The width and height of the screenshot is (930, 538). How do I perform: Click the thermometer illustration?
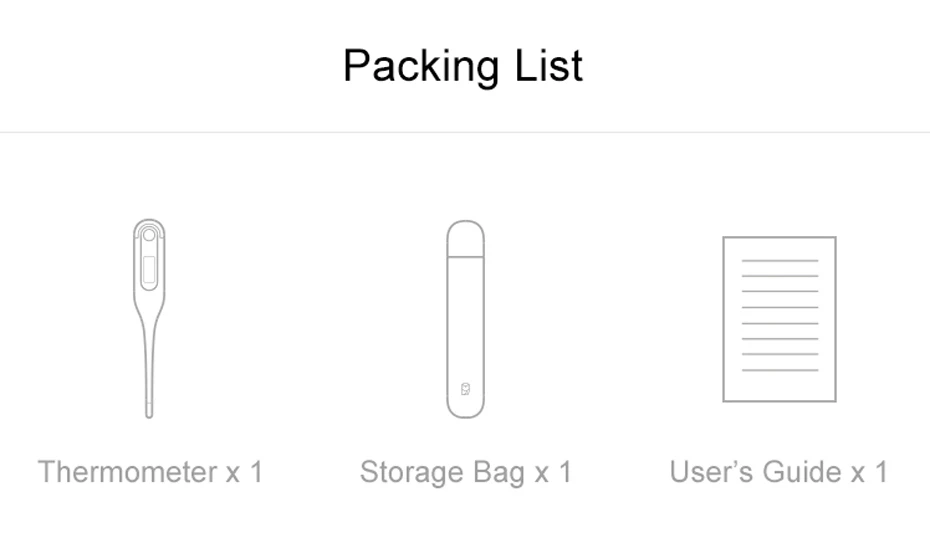click(x=149, y=319)
